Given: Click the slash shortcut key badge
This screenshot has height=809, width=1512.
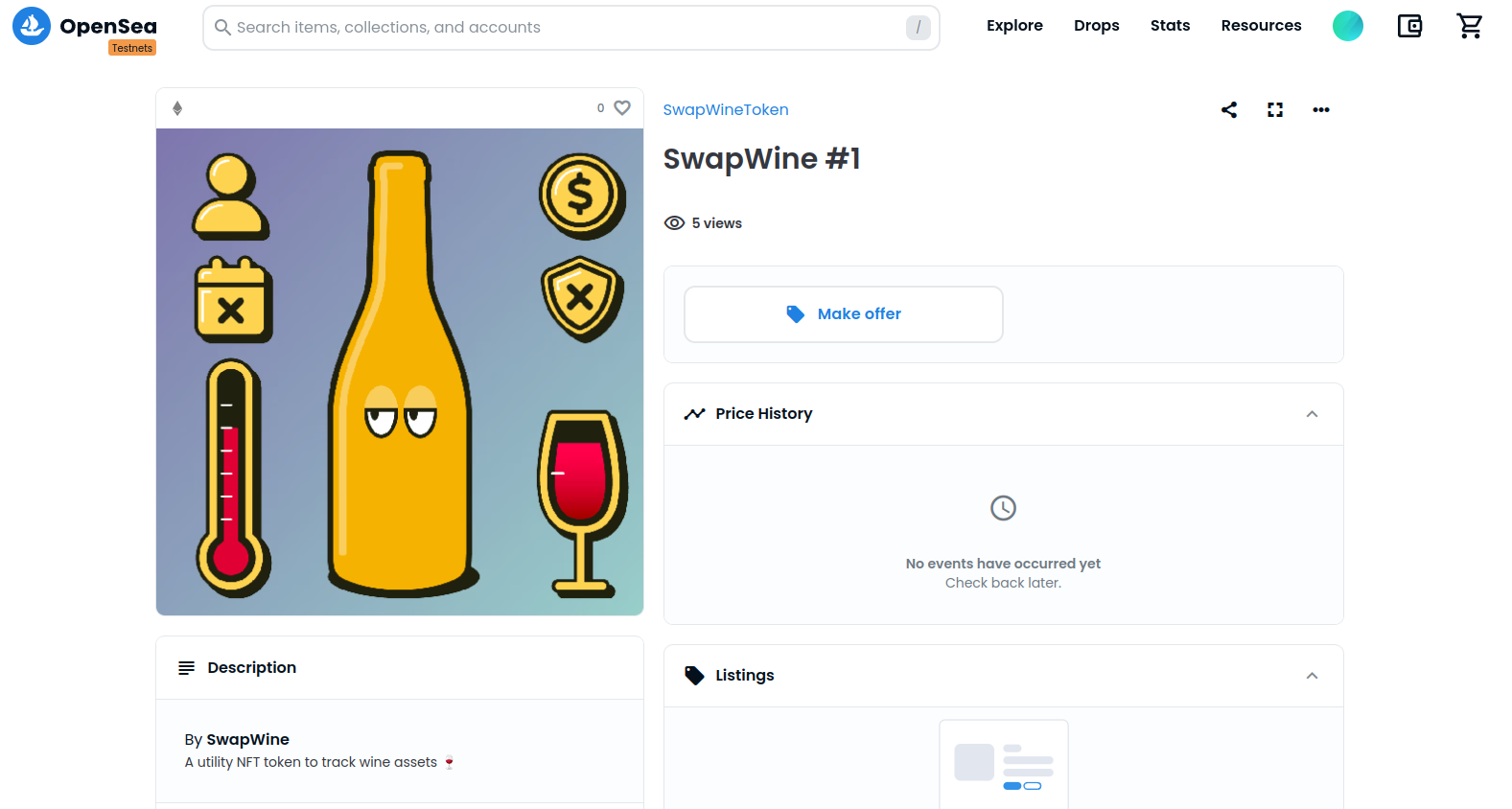Looking at the screenshot, I should (x=918, y=28).
